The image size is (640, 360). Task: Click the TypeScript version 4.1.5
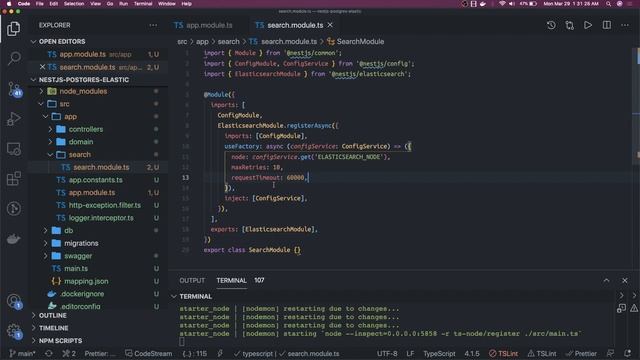pos(472,353)
